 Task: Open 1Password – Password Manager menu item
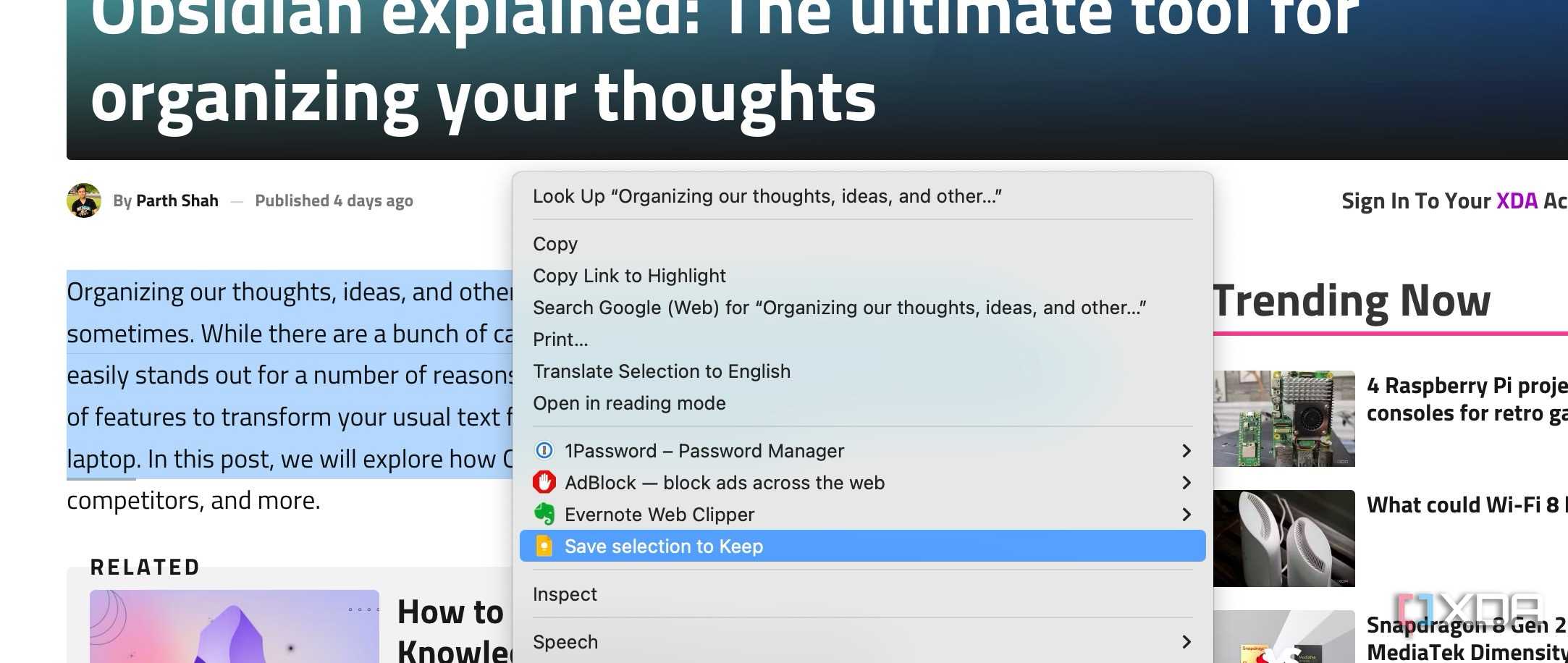[x=862, y=451]
